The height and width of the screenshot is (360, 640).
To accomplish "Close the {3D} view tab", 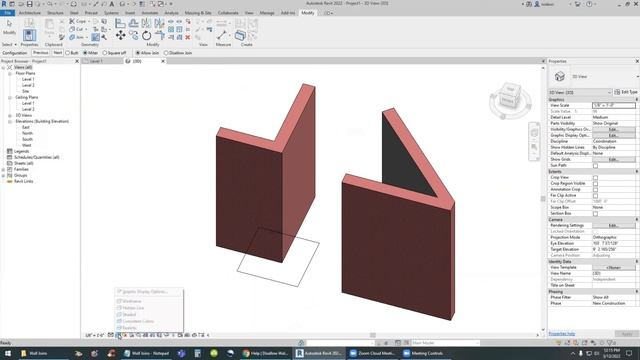I will (163, 61).
